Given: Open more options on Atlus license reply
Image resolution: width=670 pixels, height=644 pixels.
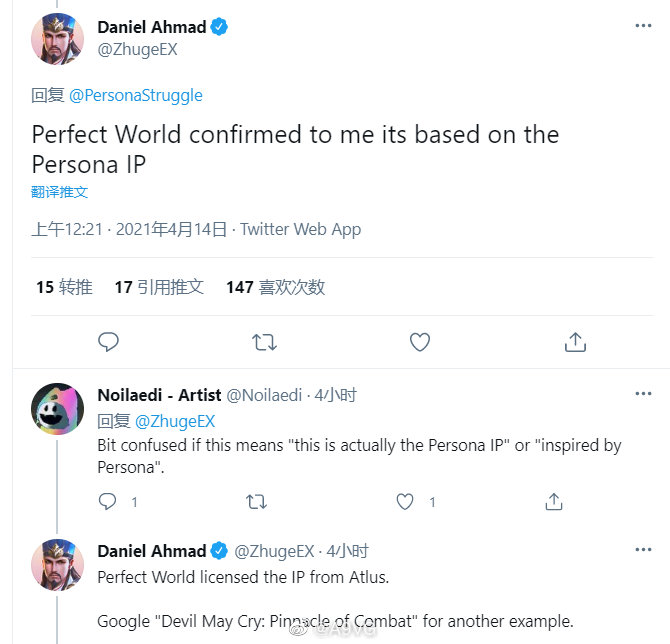Looking at the screenshot, I should [x=643, y=550].
